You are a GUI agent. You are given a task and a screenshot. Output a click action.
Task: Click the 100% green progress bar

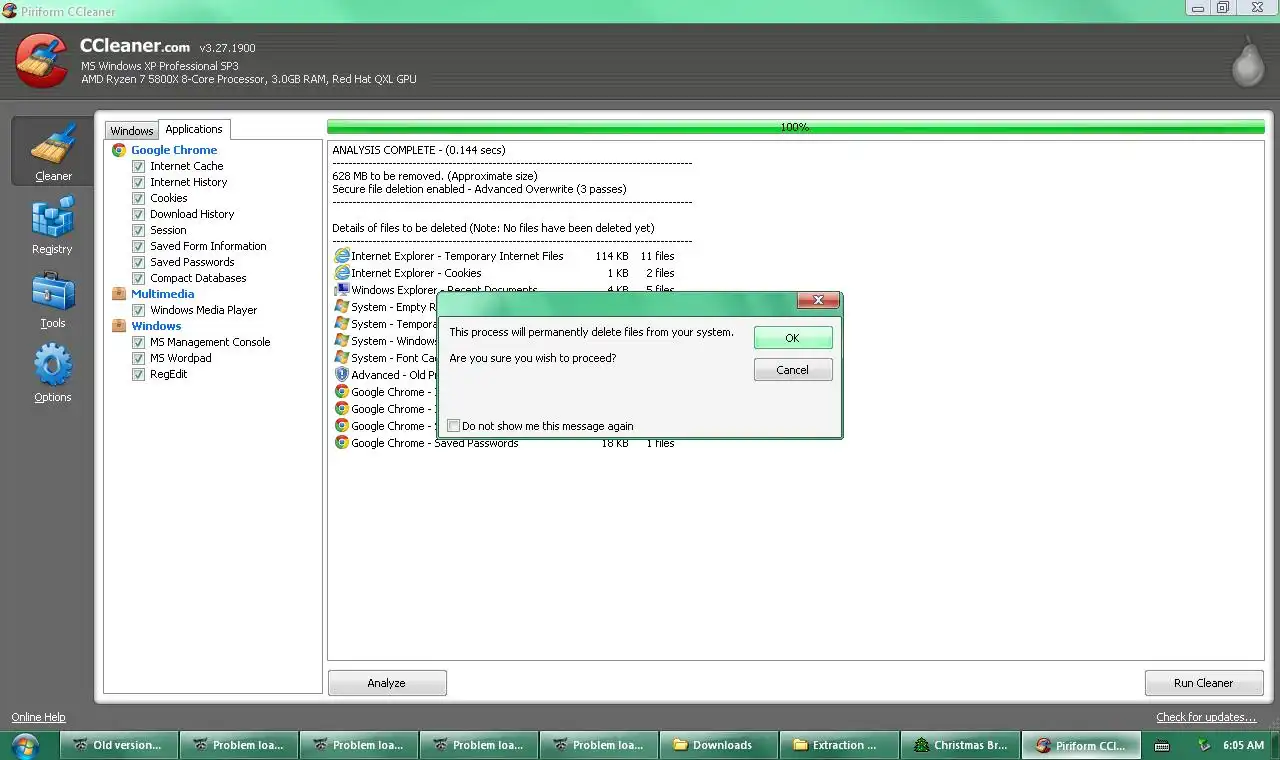(x=795, y=127)
